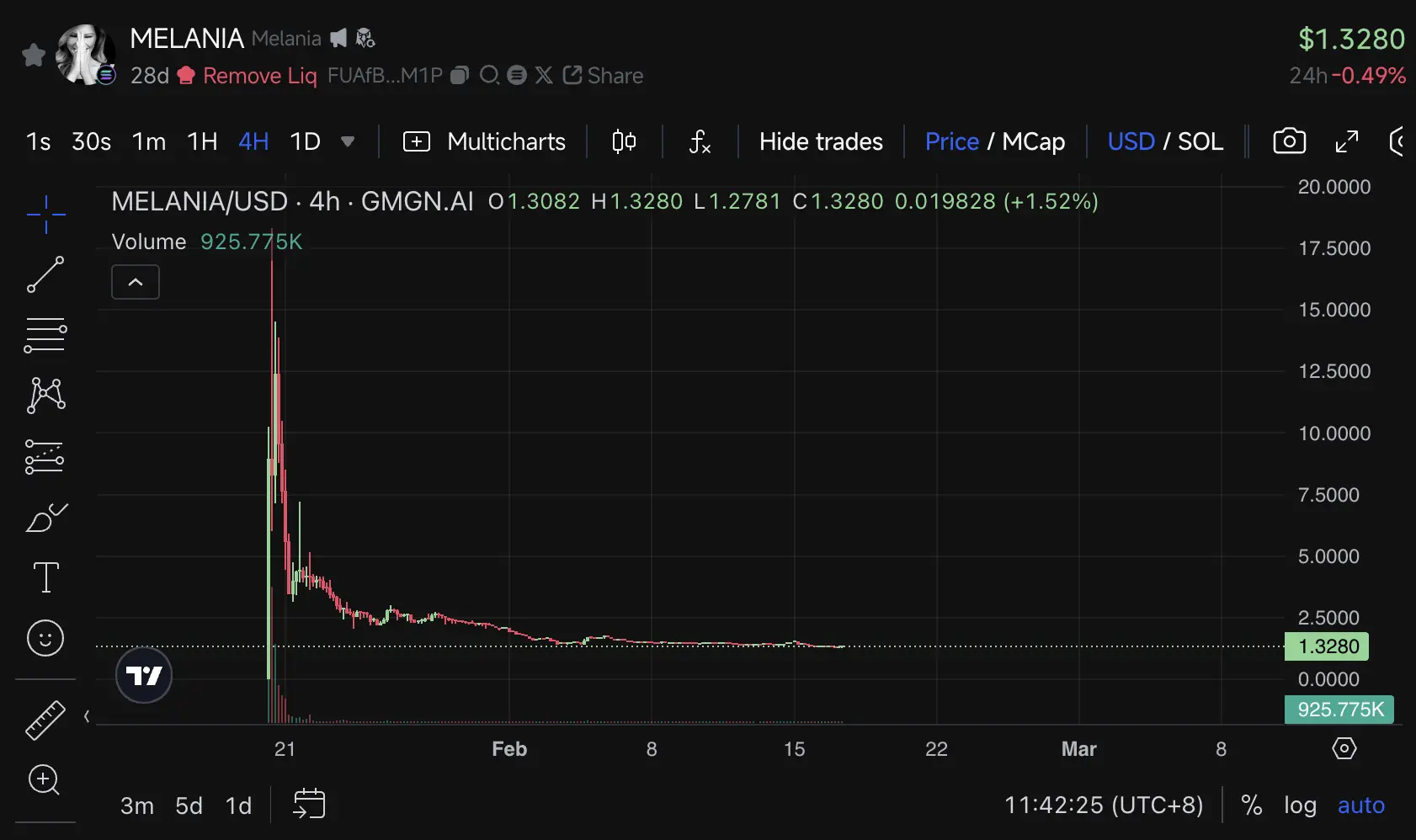Click the favorite star for MELANIA

[x=34, y=56]
